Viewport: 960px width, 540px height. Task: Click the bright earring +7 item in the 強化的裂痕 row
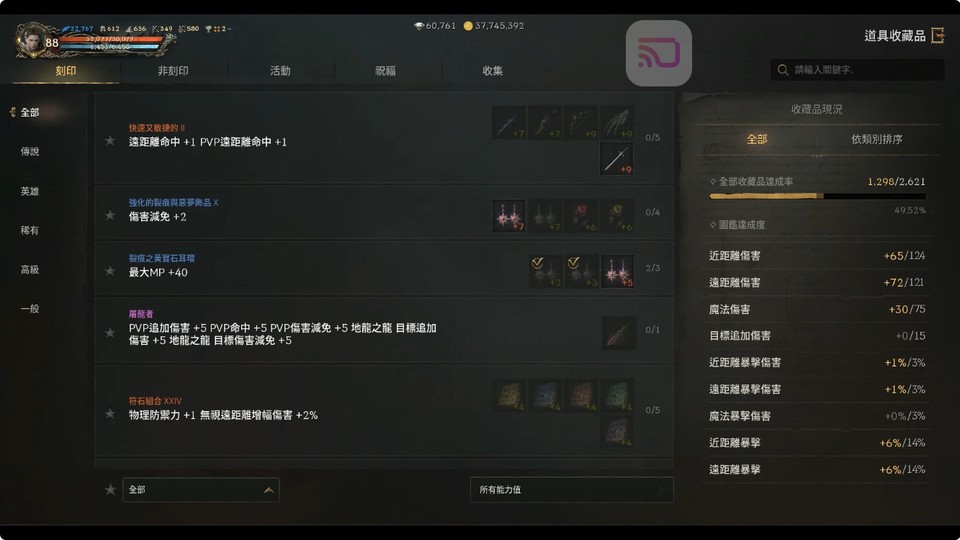[x=509, y=215]
